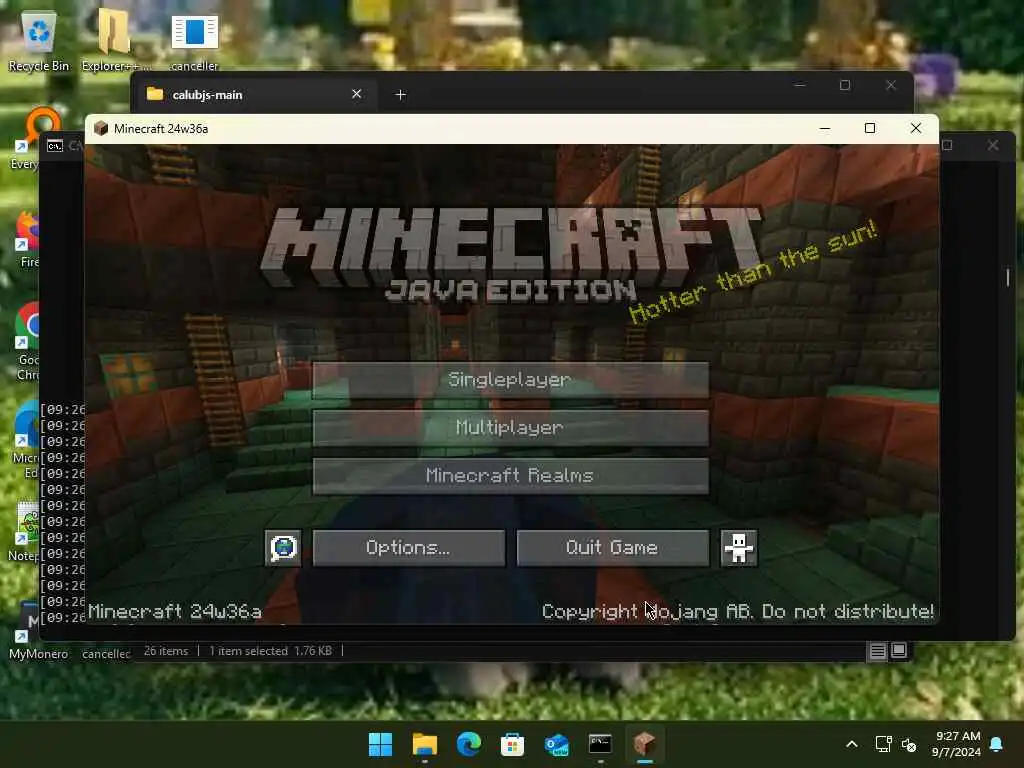The width and height of the screenshot is (1024, 768).
Task: Click the Copyright Mojang AB text
Action: (x=738, y=611)
